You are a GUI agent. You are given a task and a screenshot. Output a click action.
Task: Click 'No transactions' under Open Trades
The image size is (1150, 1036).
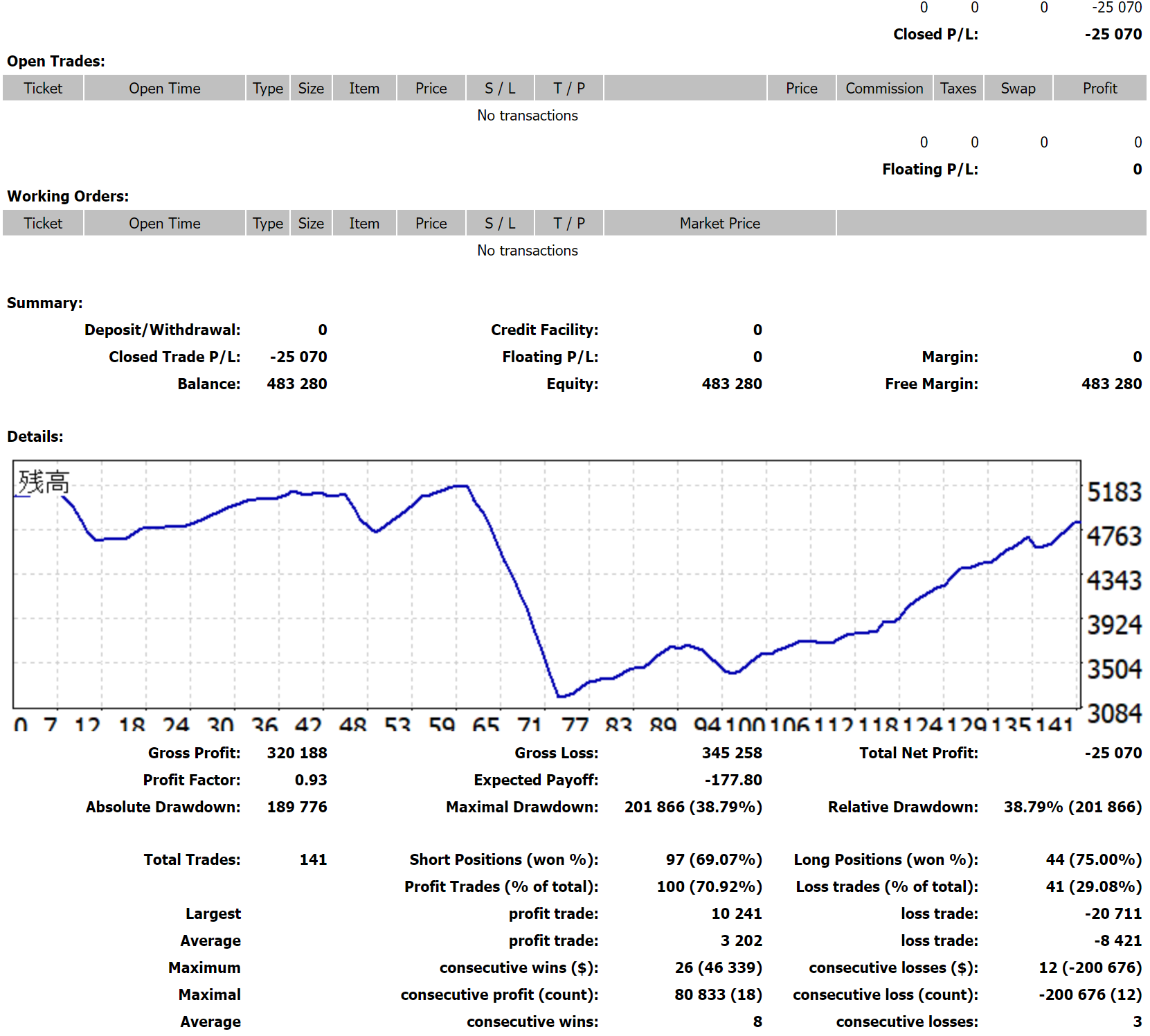[x=528, y=115]
